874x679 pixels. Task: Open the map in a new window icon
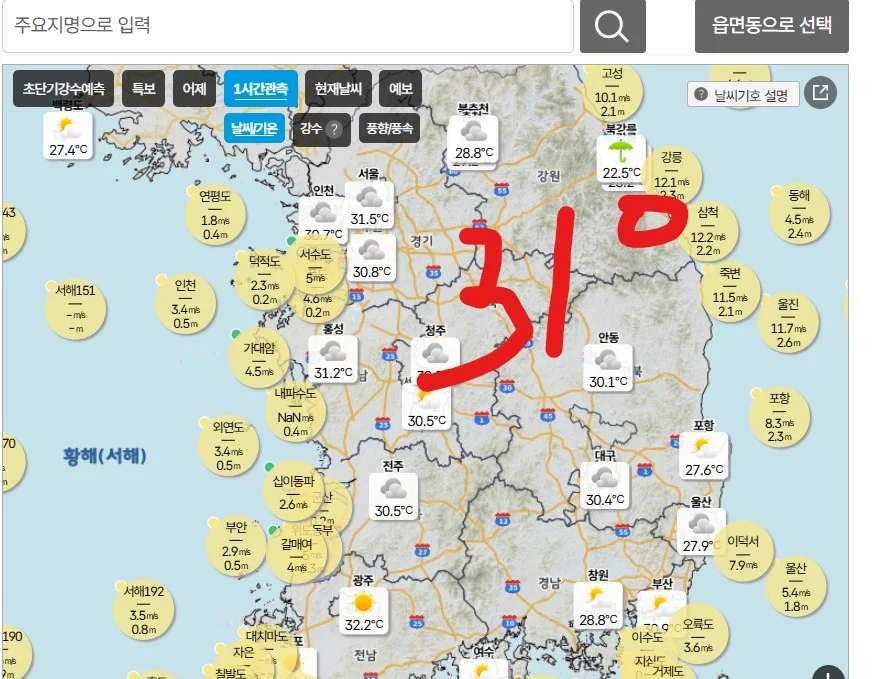click(x=820, y=93)
